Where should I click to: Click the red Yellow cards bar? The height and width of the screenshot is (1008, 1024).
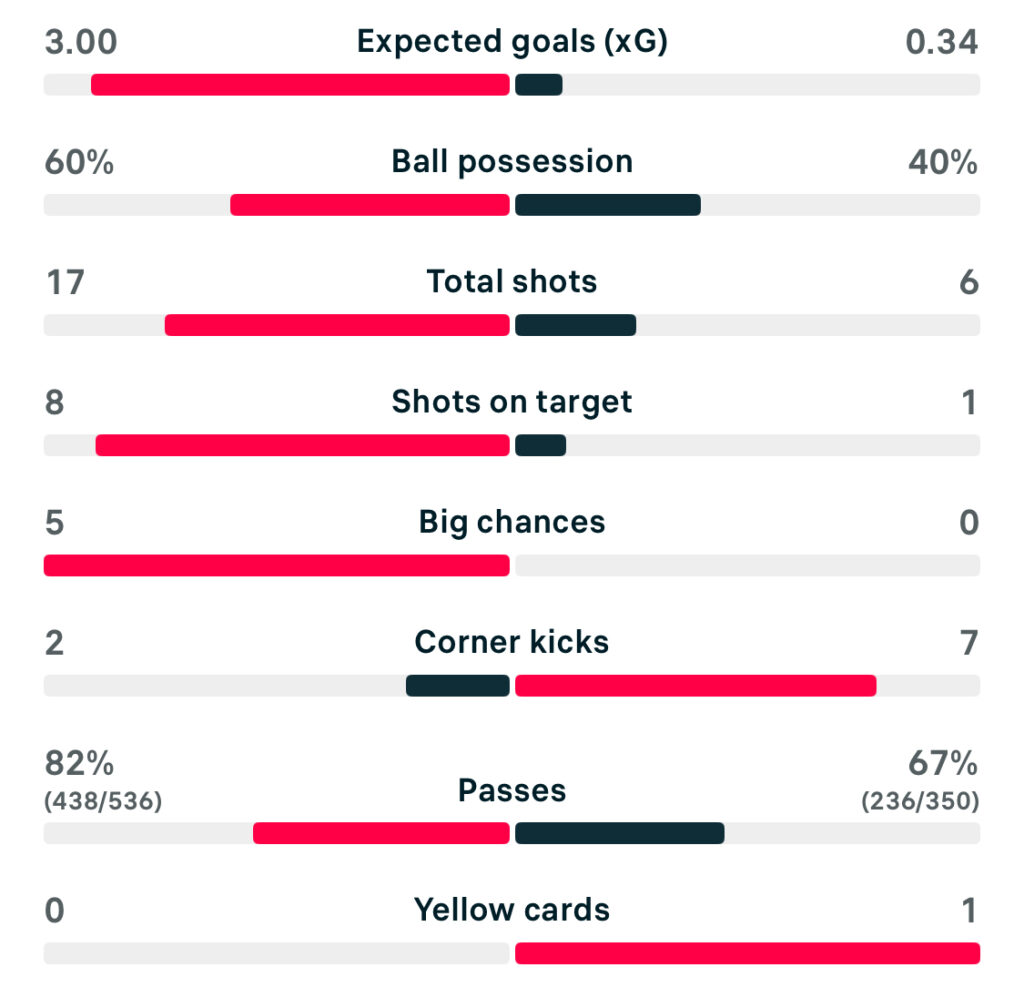pyautogui.click(x=747, y=953)
